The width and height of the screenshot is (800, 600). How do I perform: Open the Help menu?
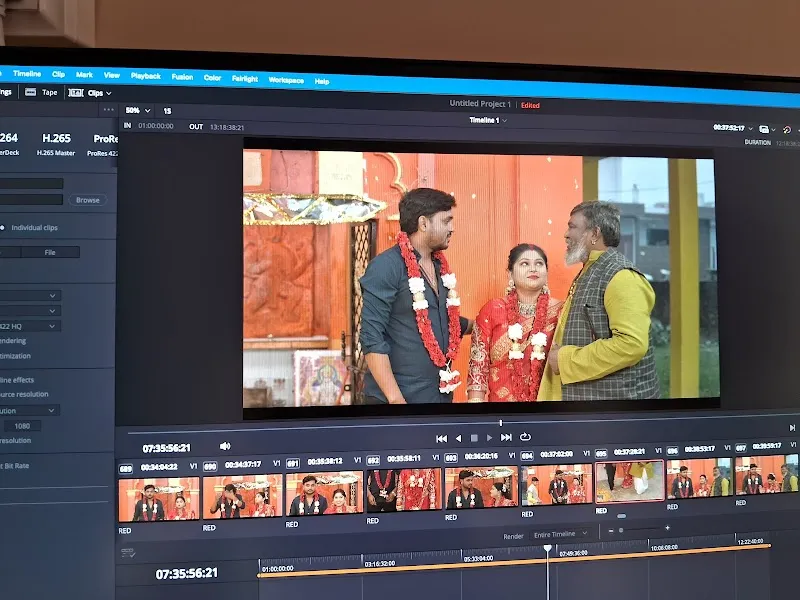coord(322,81)
